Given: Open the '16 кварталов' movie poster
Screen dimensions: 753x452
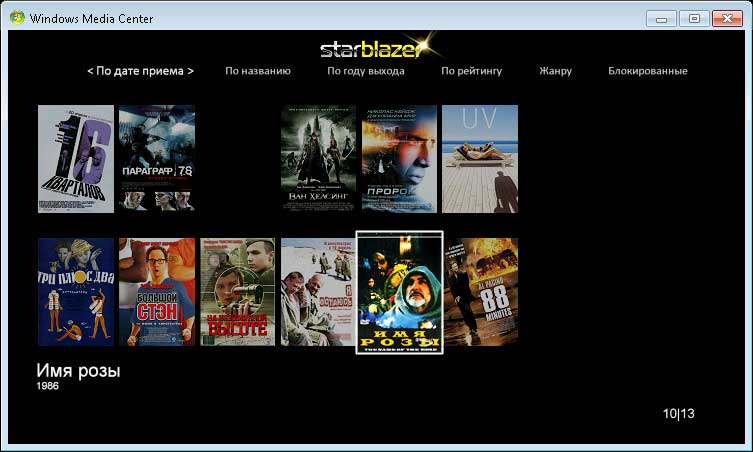Looking at the screenshot, I should [x=76, y=159].
